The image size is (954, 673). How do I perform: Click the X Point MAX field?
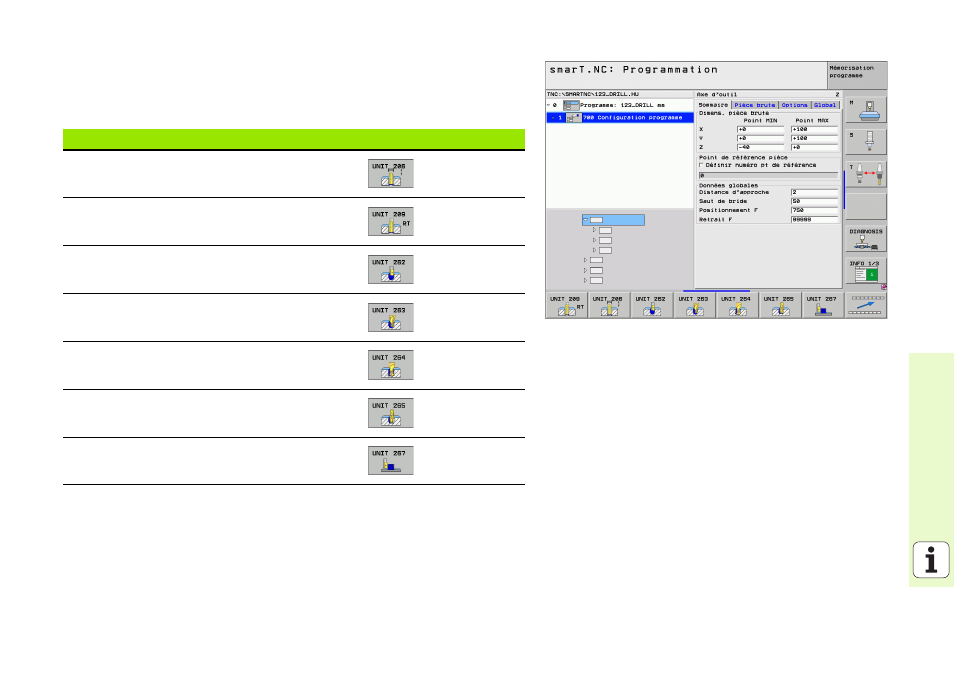point(814,130)
